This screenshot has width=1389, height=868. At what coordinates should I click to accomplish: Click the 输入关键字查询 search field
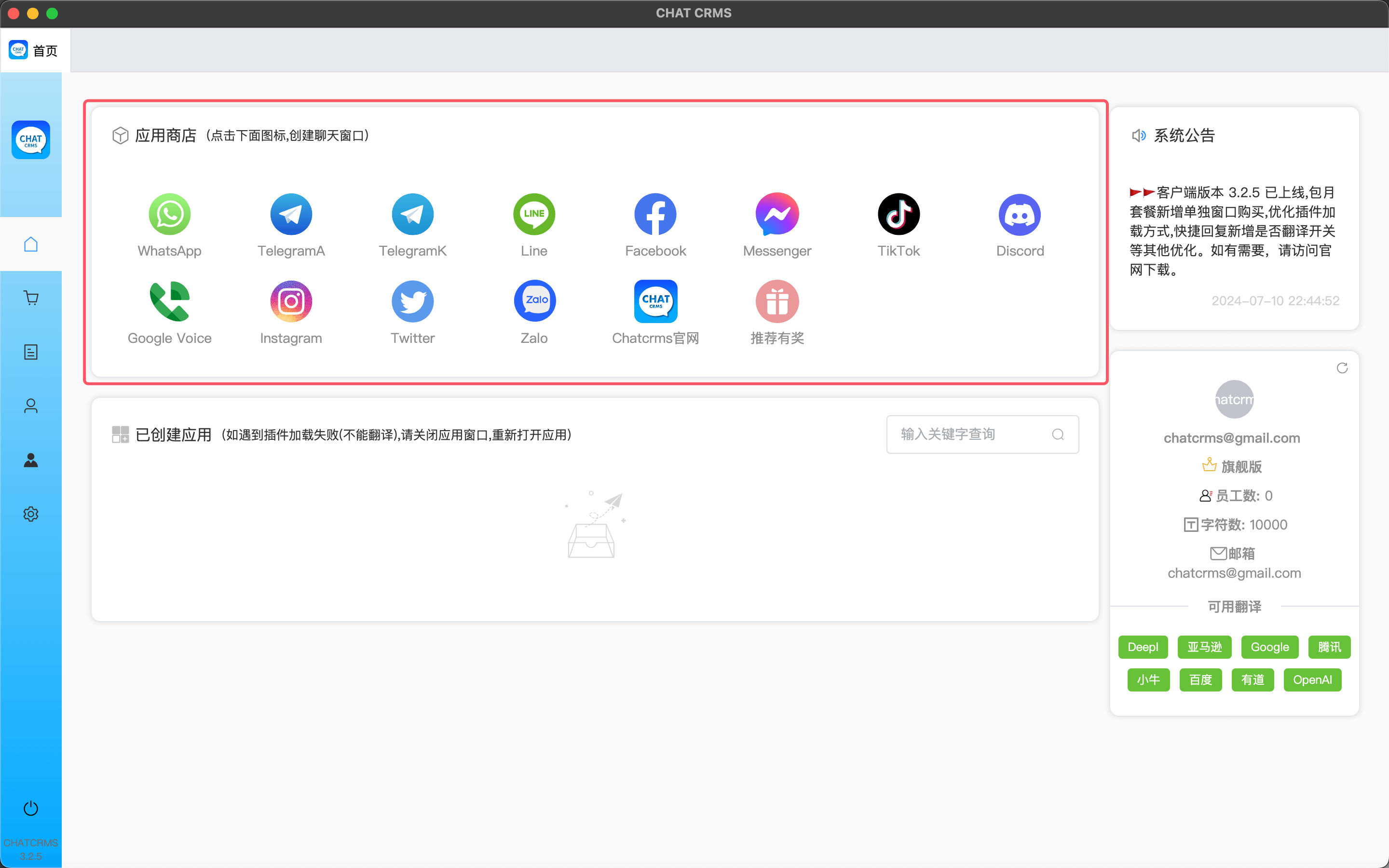982,434
